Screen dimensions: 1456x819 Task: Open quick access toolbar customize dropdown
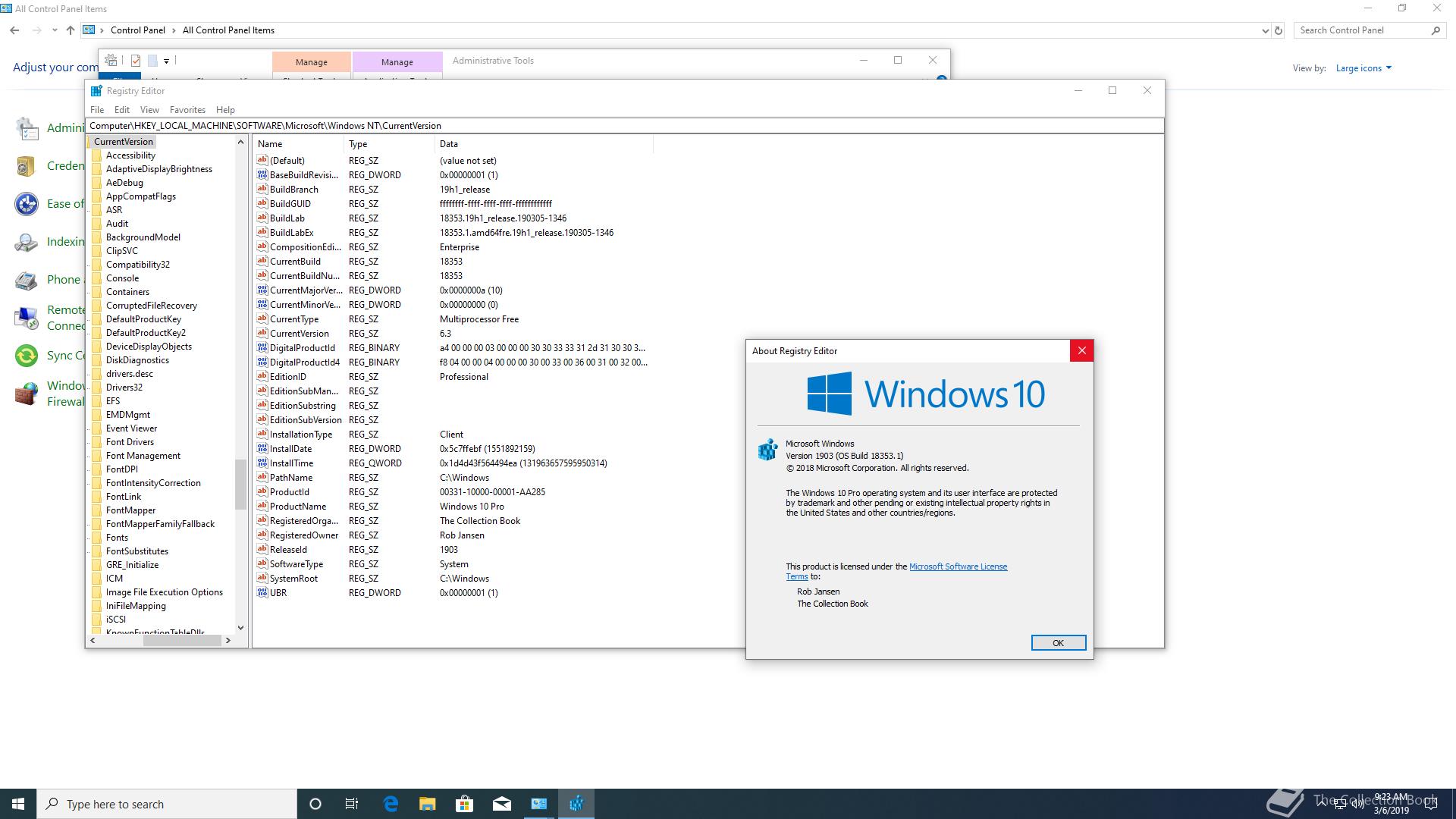(166, 61)
